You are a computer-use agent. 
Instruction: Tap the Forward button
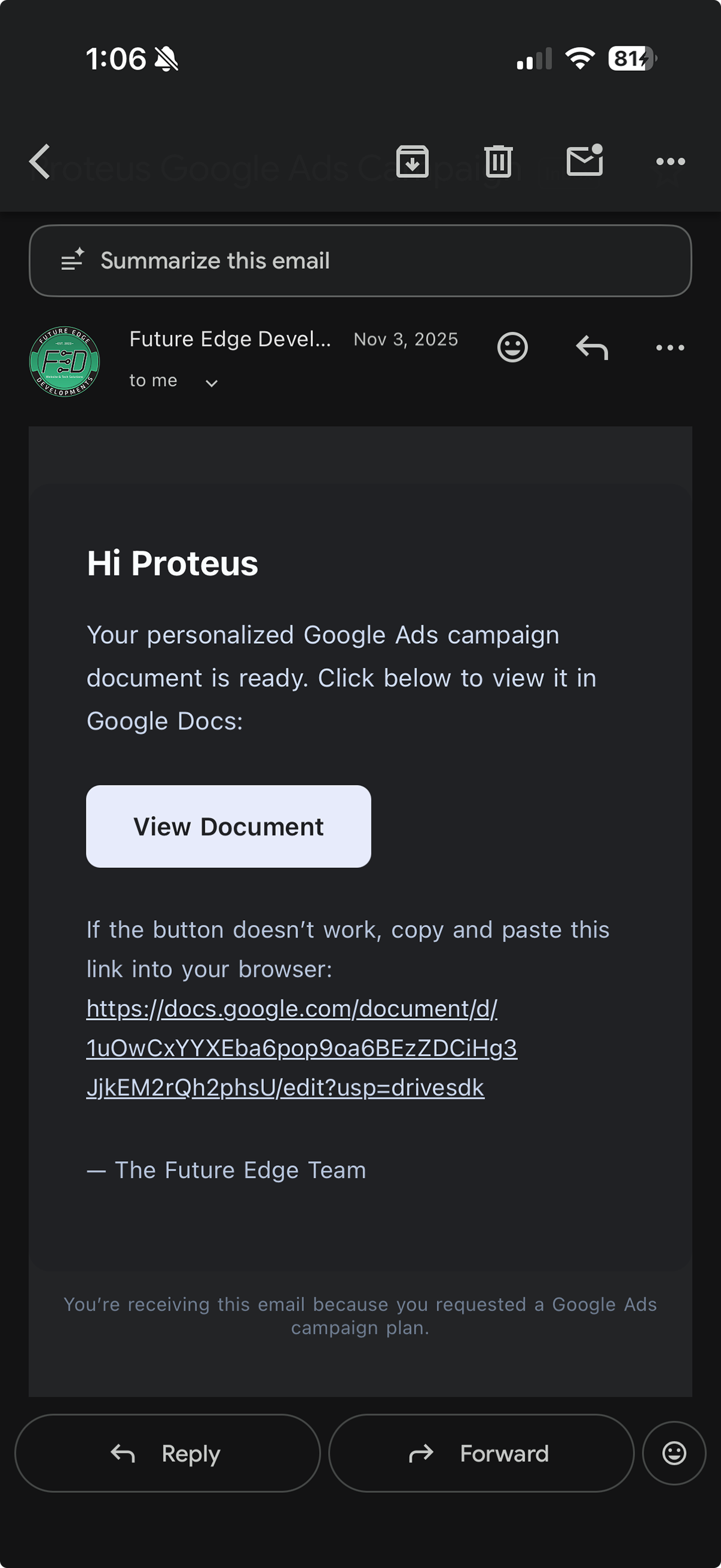click(x=481, y=1453)
